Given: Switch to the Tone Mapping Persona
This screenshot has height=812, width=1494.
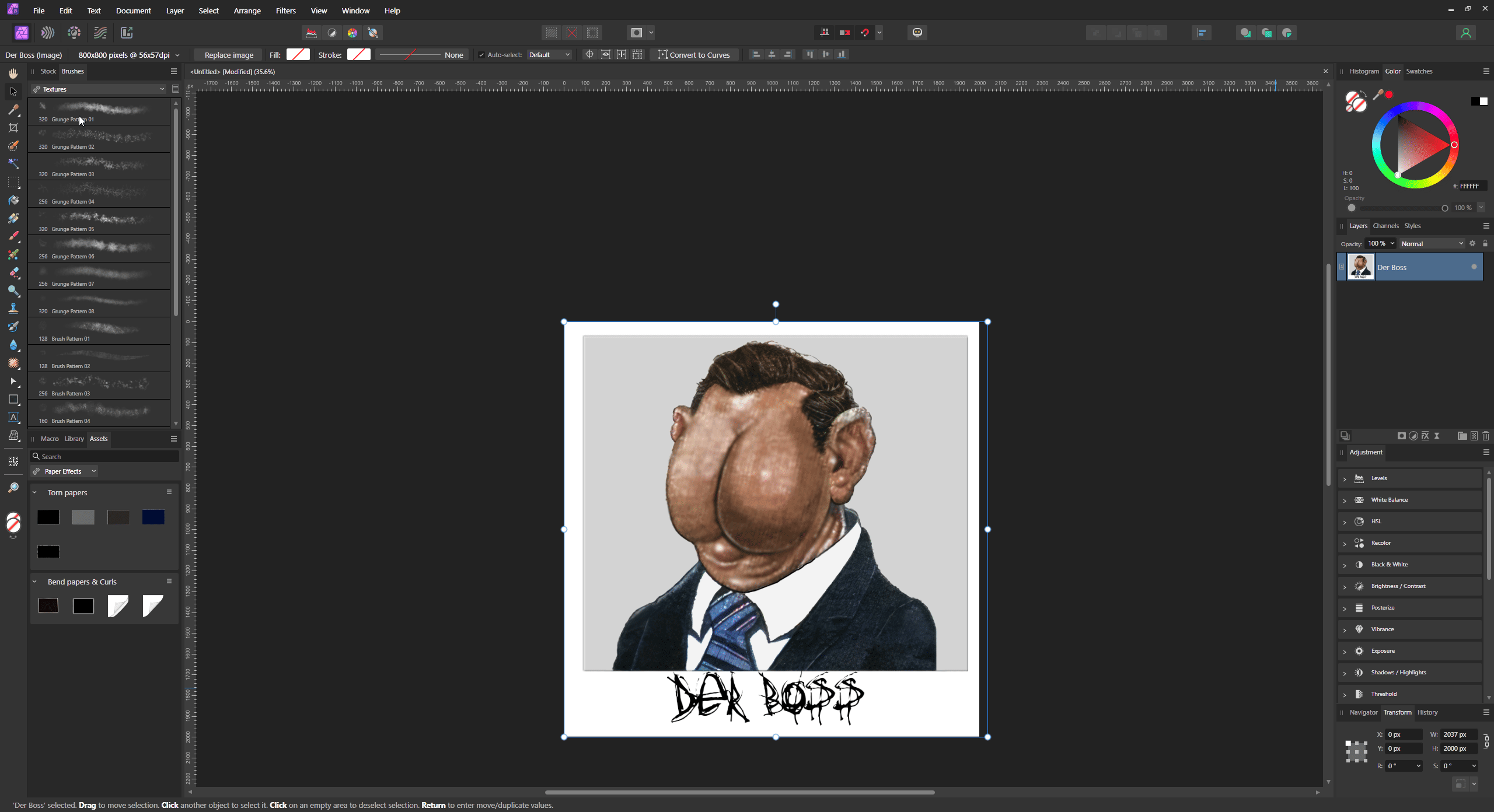Looking at the screenshot, I should [100, 33].
